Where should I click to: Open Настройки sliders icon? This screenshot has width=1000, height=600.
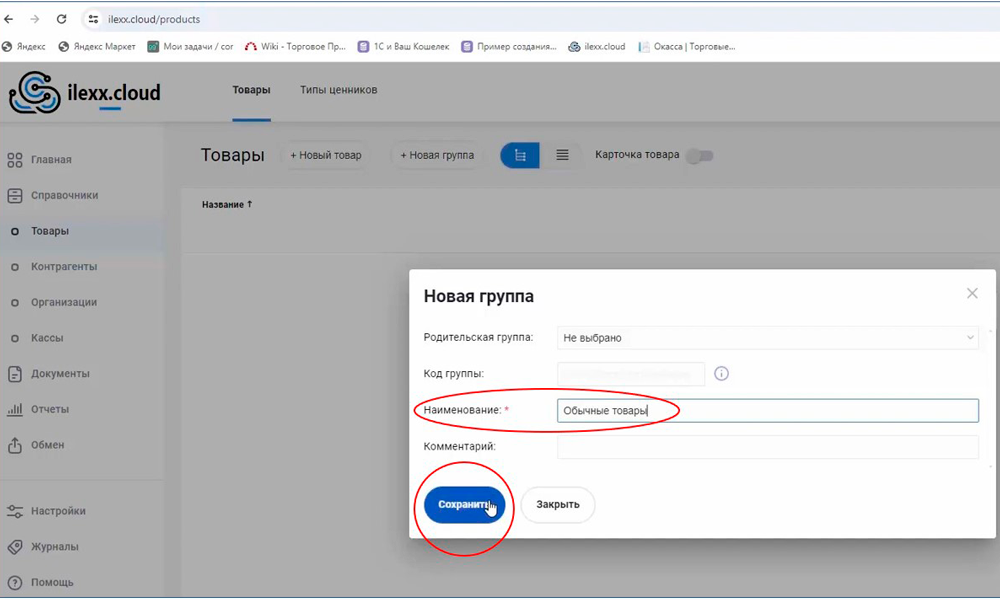pos(15,511)
